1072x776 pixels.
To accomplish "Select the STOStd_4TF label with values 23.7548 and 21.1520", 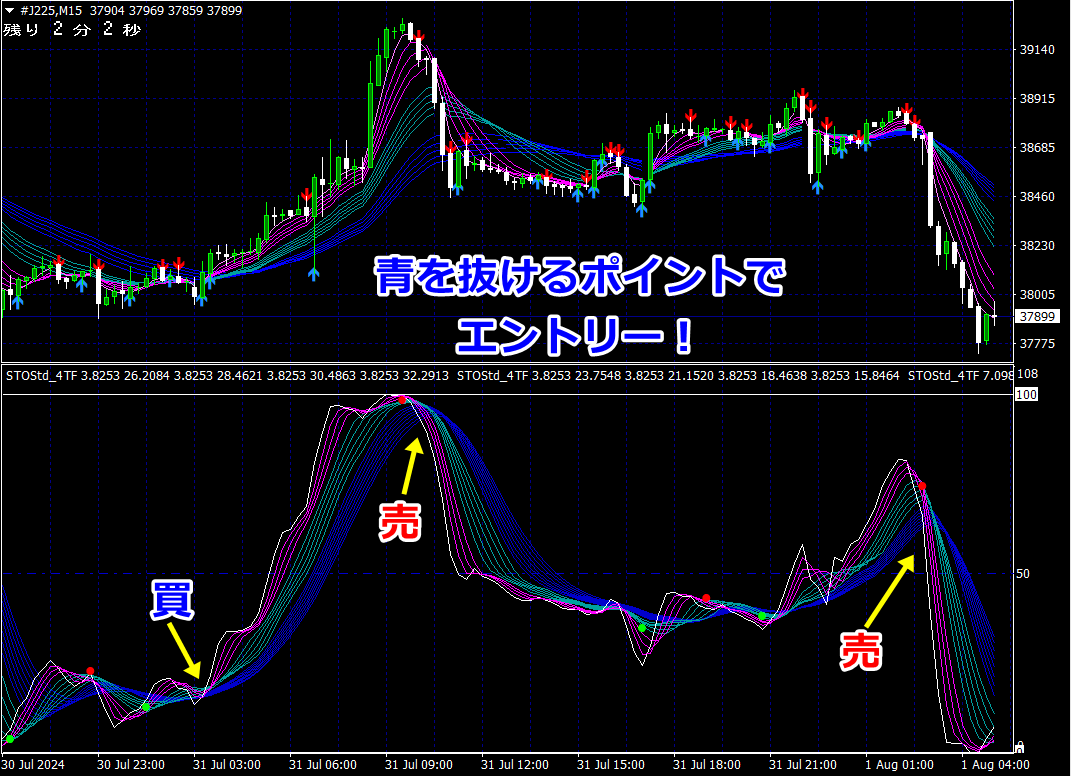I will (x=677, y=375).
